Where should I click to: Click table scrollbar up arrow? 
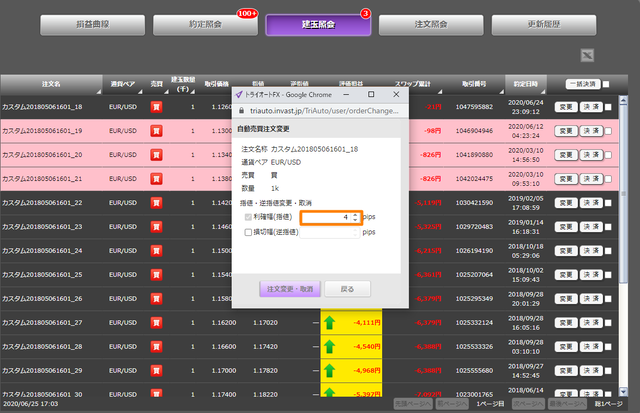pos(623,100)
